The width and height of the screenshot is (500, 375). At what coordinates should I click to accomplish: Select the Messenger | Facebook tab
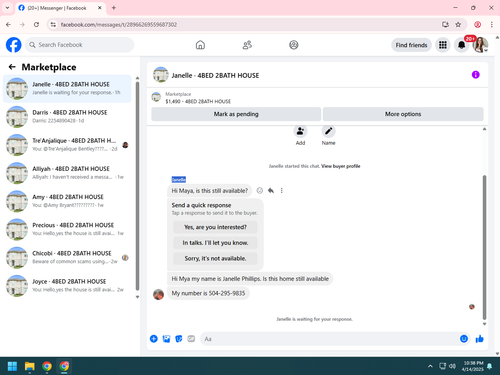[x=57, y=8]
